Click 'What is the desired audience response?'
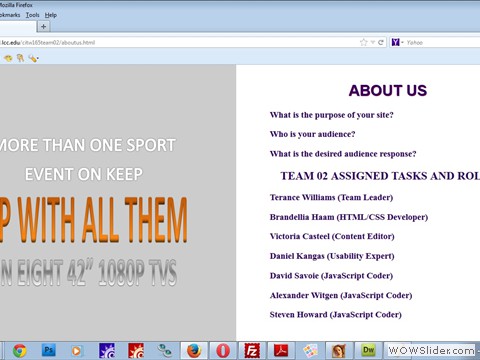Viewport: 480px width, 360px height. [x=343, y=154]
